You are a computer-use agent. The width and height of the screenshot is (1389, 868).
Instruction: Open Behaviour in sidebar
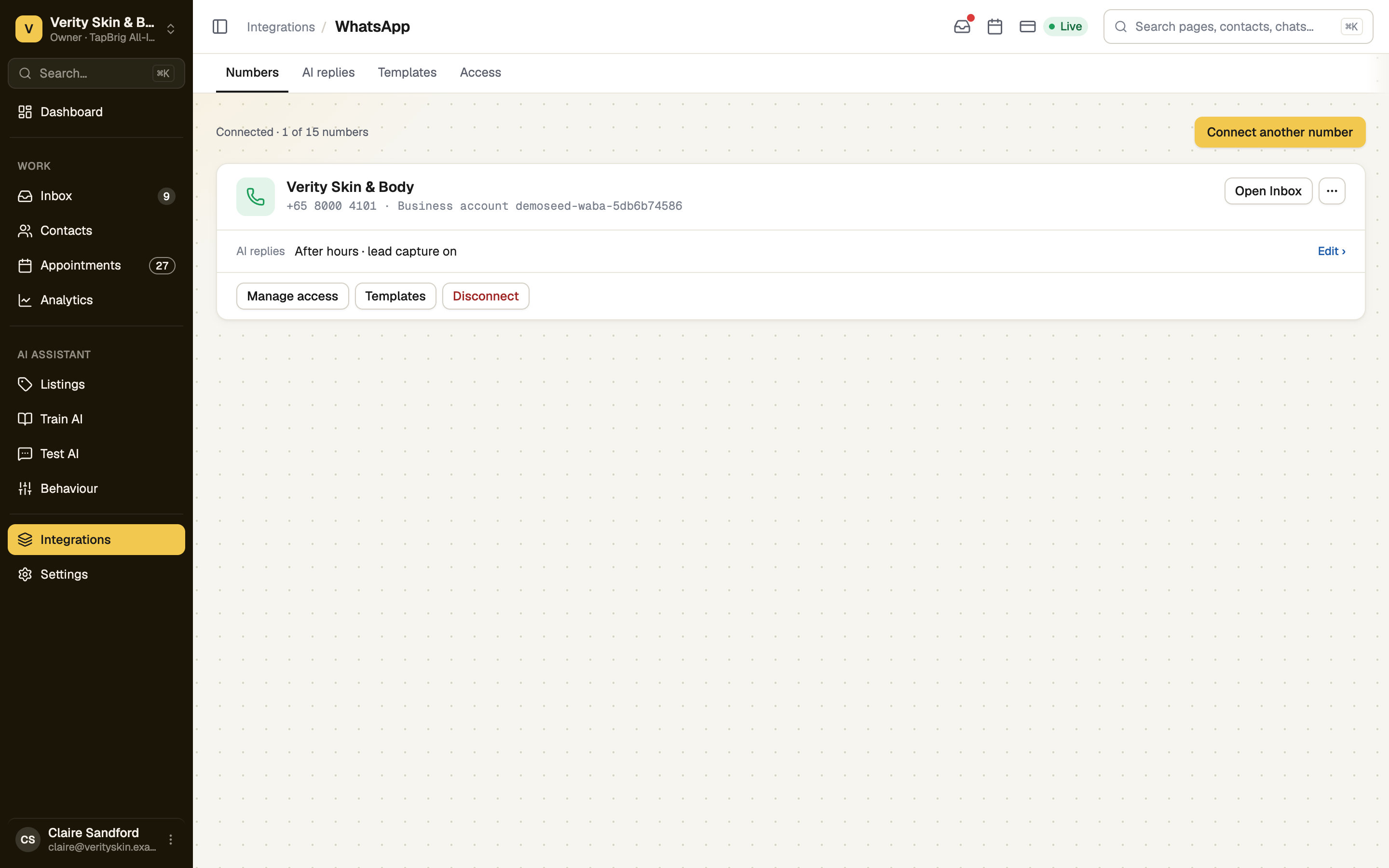96,488
